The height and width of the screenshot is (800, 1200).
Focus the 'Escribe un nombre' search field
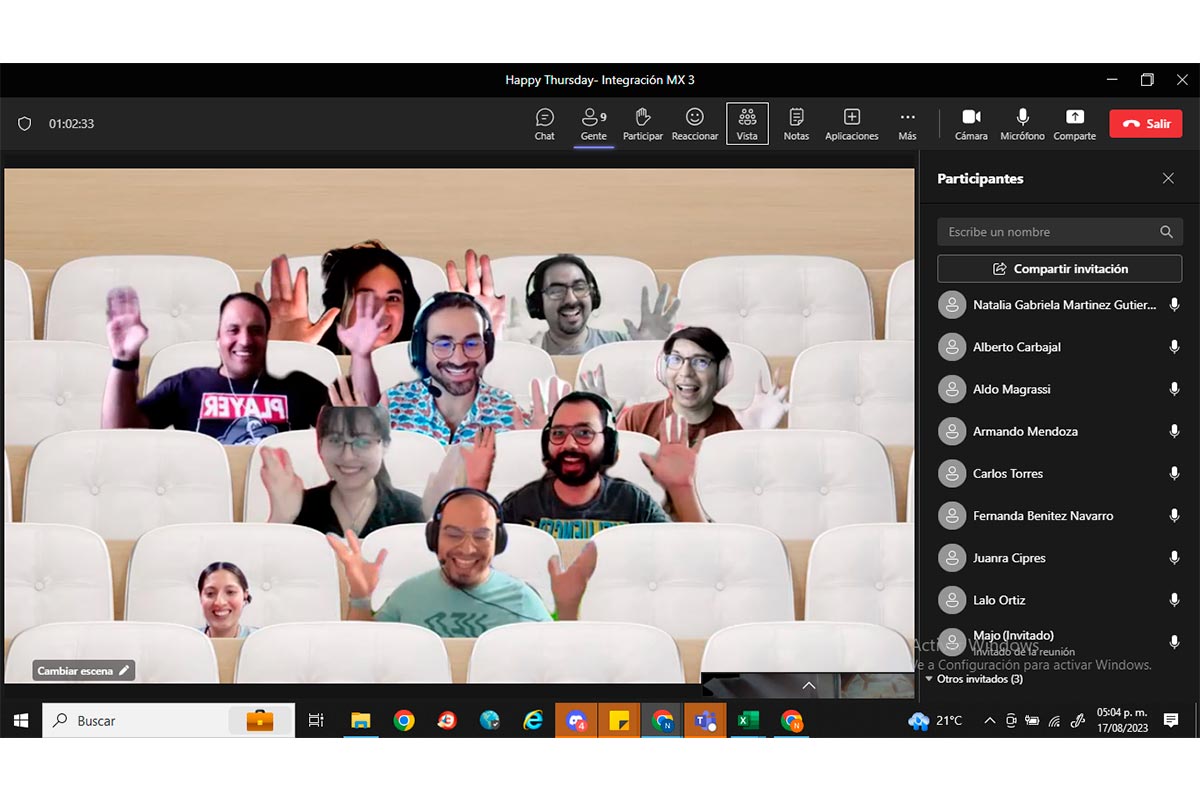[x=1060, y=232]
